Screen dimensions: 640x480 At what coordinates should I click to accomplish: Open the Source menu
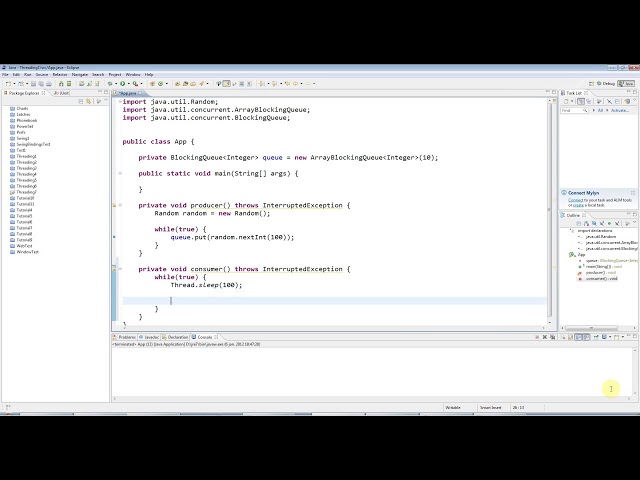[42, 75]
